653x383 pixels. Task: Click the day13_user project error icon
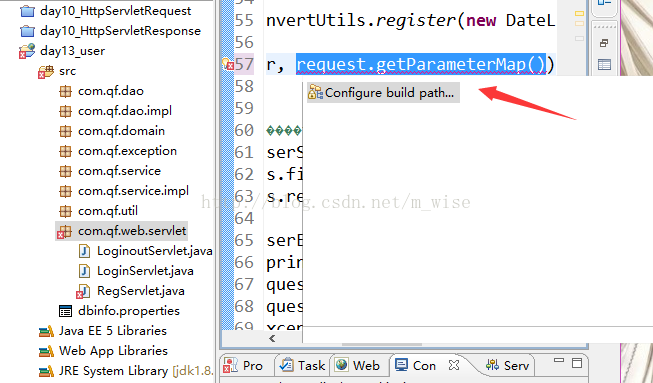point(27,51)
